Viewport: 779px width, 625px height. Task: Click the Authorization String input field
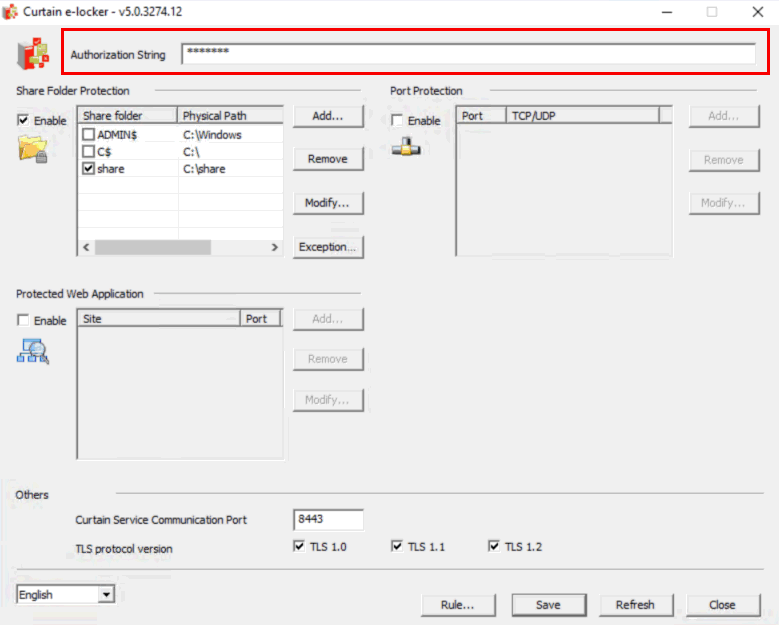pos(468,54)
